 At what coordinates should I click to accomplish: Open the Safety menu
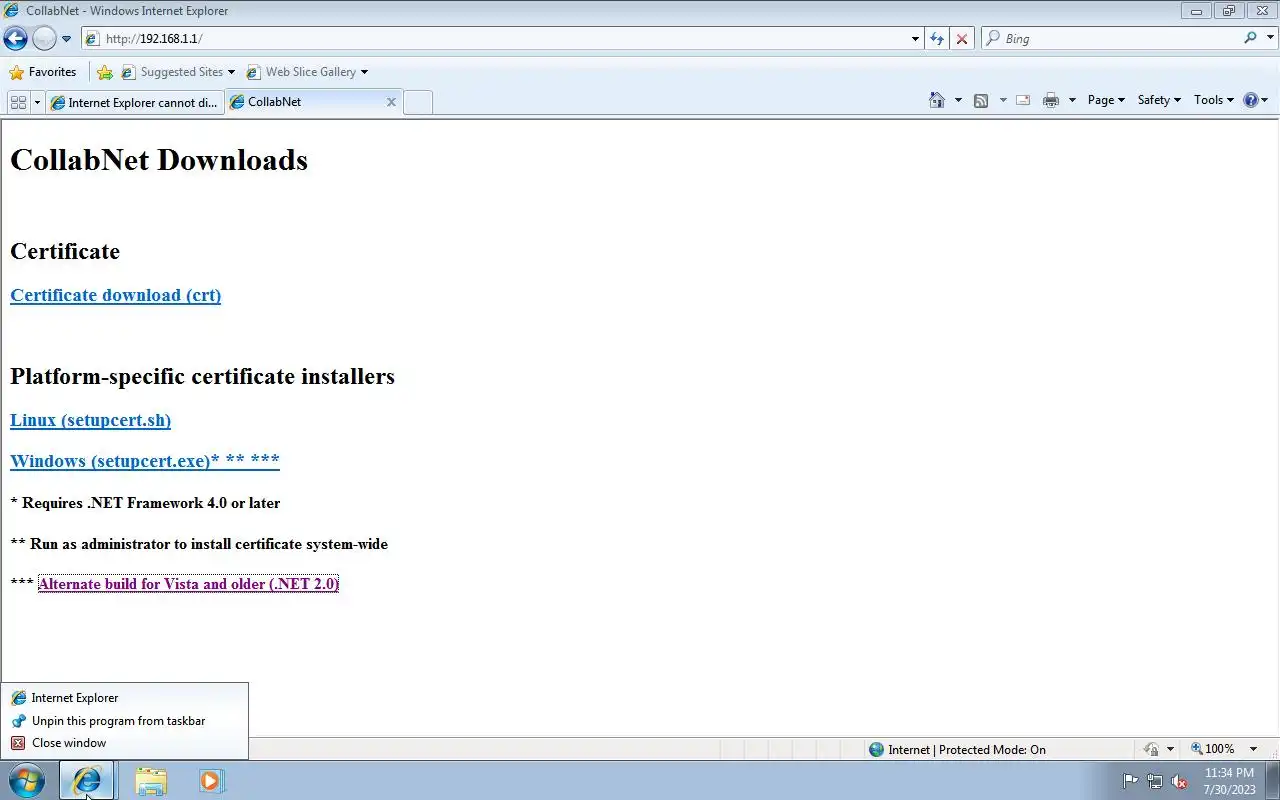(x=1159, y=100)
